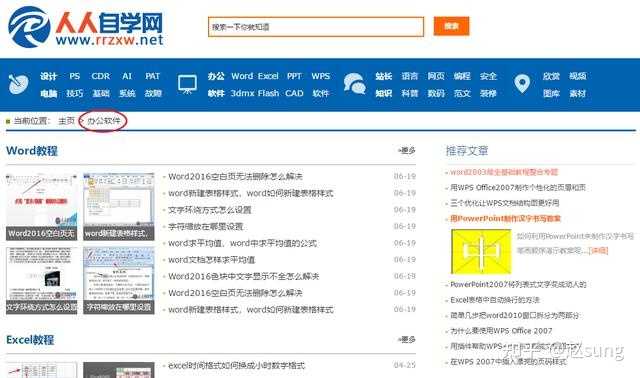Click the [详细] link beside yellow image

[598, 251]
